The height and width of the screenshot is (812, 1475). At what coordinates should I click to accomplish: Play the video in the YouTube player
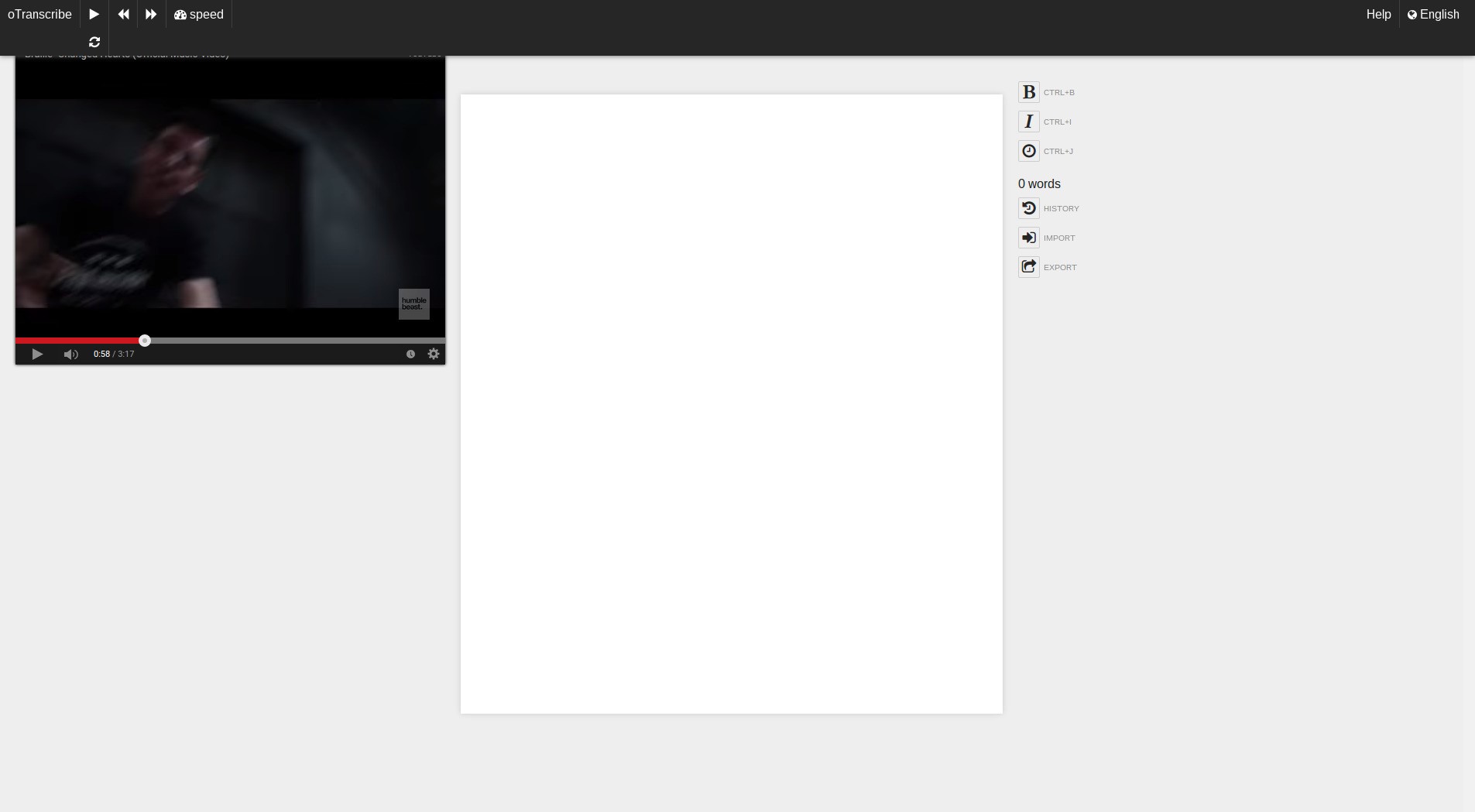[37, 354]
